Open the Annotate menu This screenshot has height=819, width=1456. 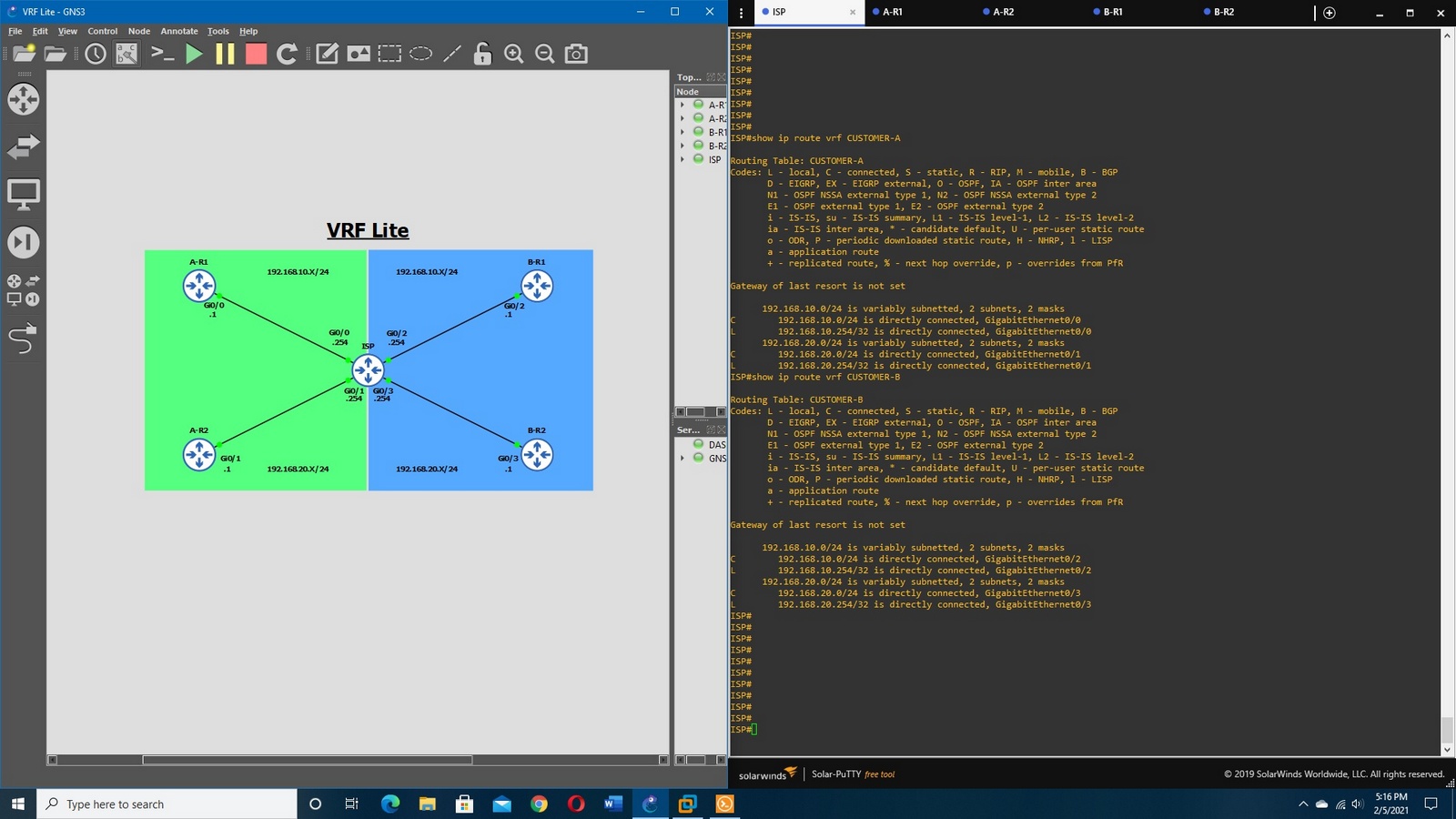click(x=178, y=31)
